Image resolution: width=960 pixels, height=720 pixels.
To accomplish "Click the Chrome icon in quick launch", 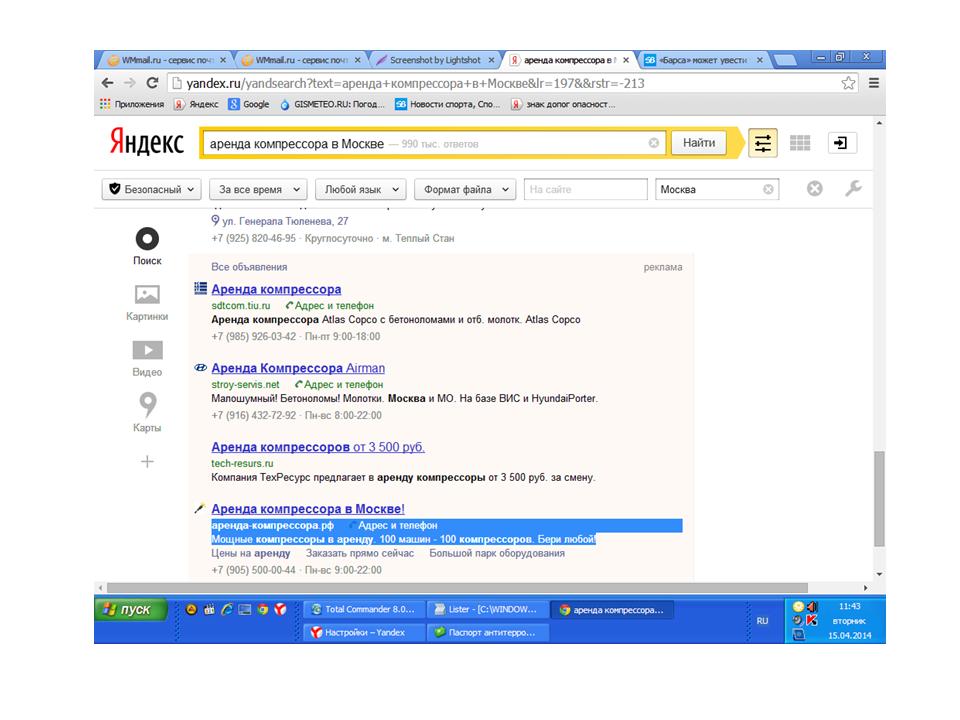I will [x=263, y=609].
